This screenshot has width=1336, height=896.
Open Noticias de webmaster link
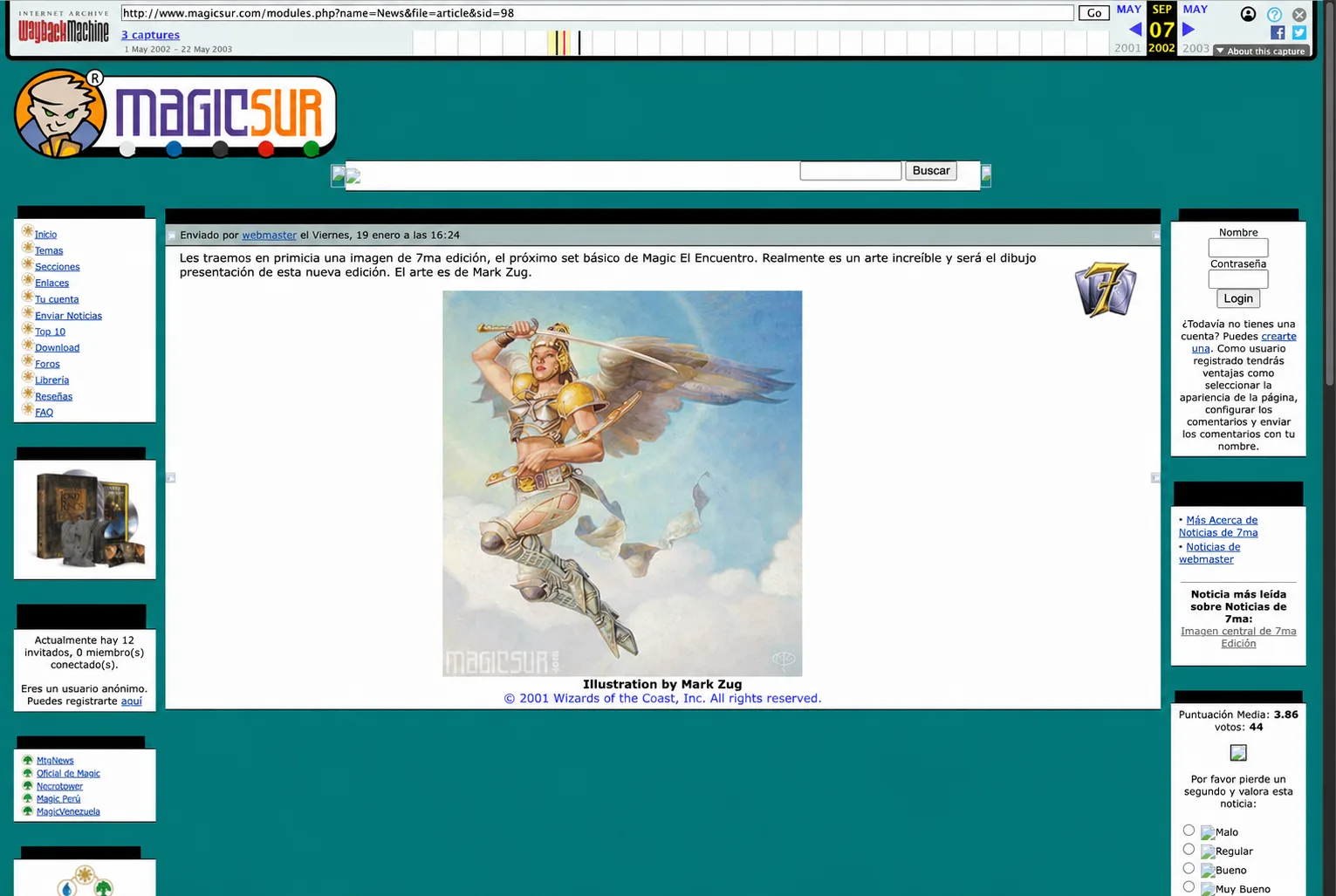point(1209,553)
